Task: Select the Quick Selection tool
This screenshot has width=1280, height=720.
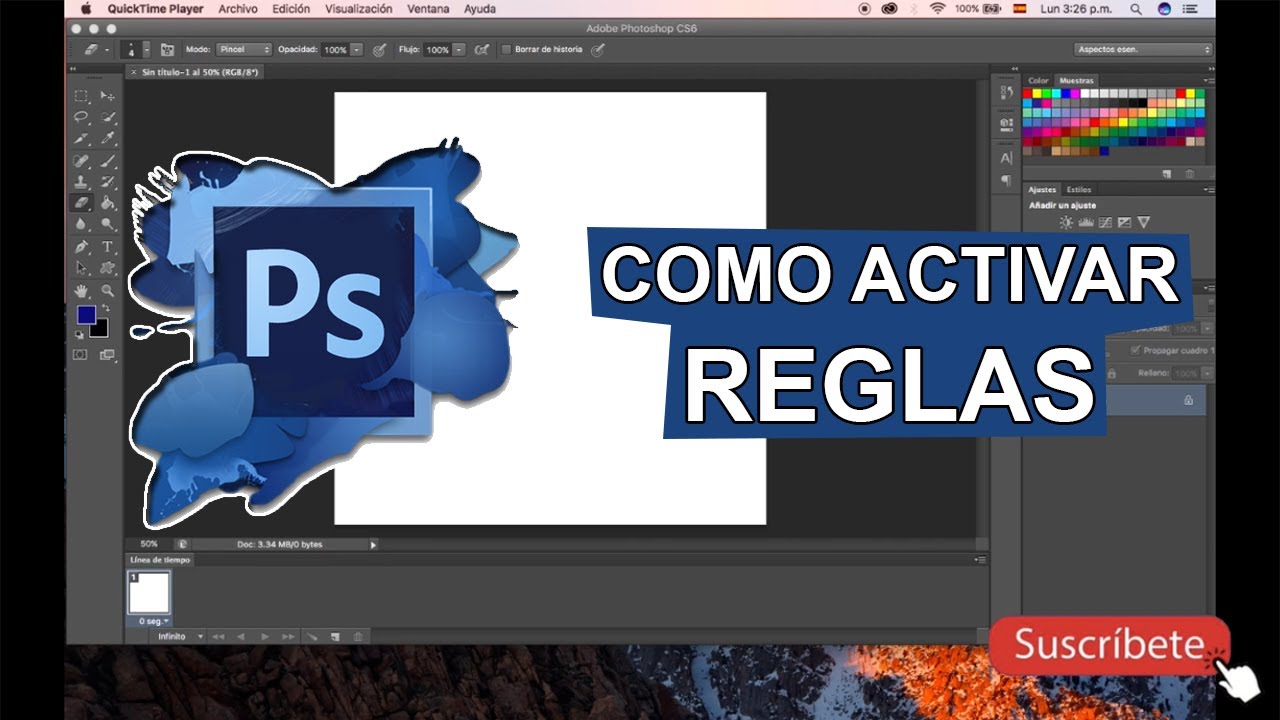Action: coord(107,117)
